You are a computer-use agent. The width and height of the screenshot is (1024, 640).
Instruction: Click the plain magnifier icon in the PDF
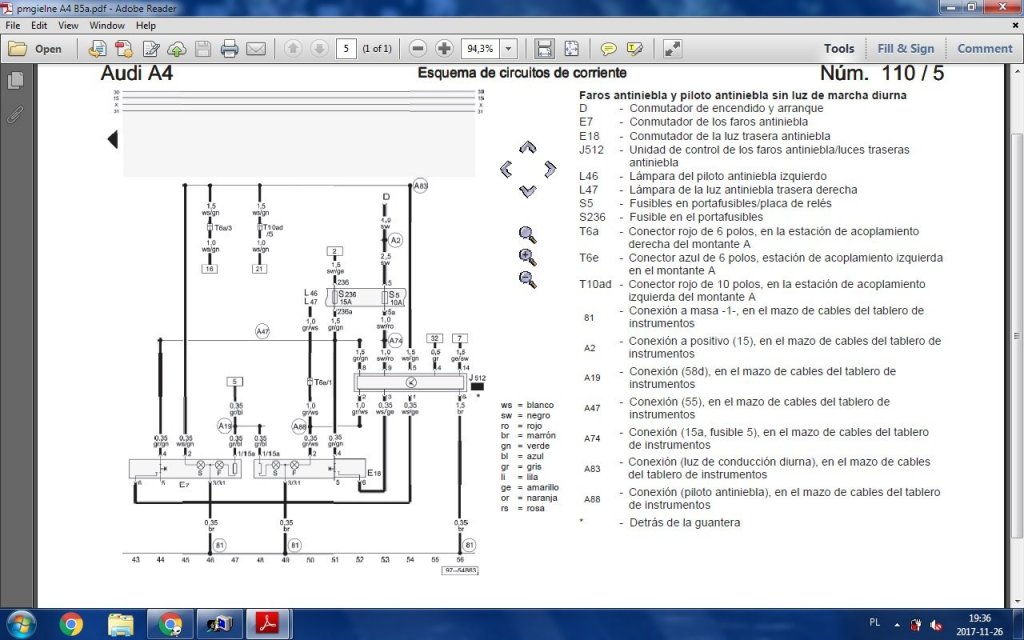[x=528, y=234]
